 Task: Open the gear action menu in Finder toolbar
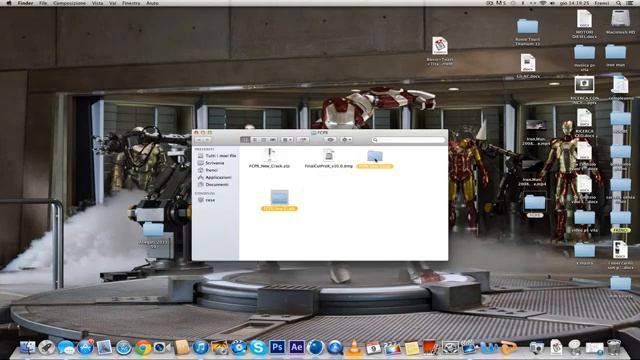pos(346,140)
